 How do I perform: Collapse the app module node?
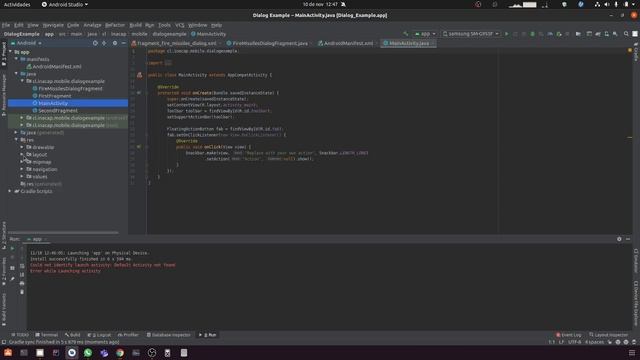(x=11, y=52)
